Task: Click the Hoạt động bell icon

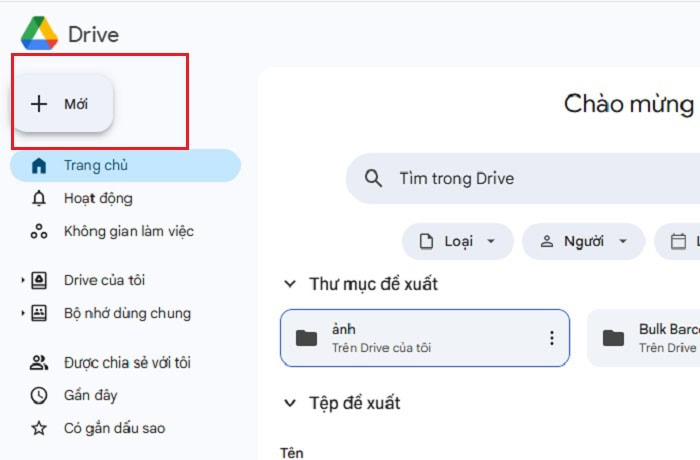Action: 39,199
